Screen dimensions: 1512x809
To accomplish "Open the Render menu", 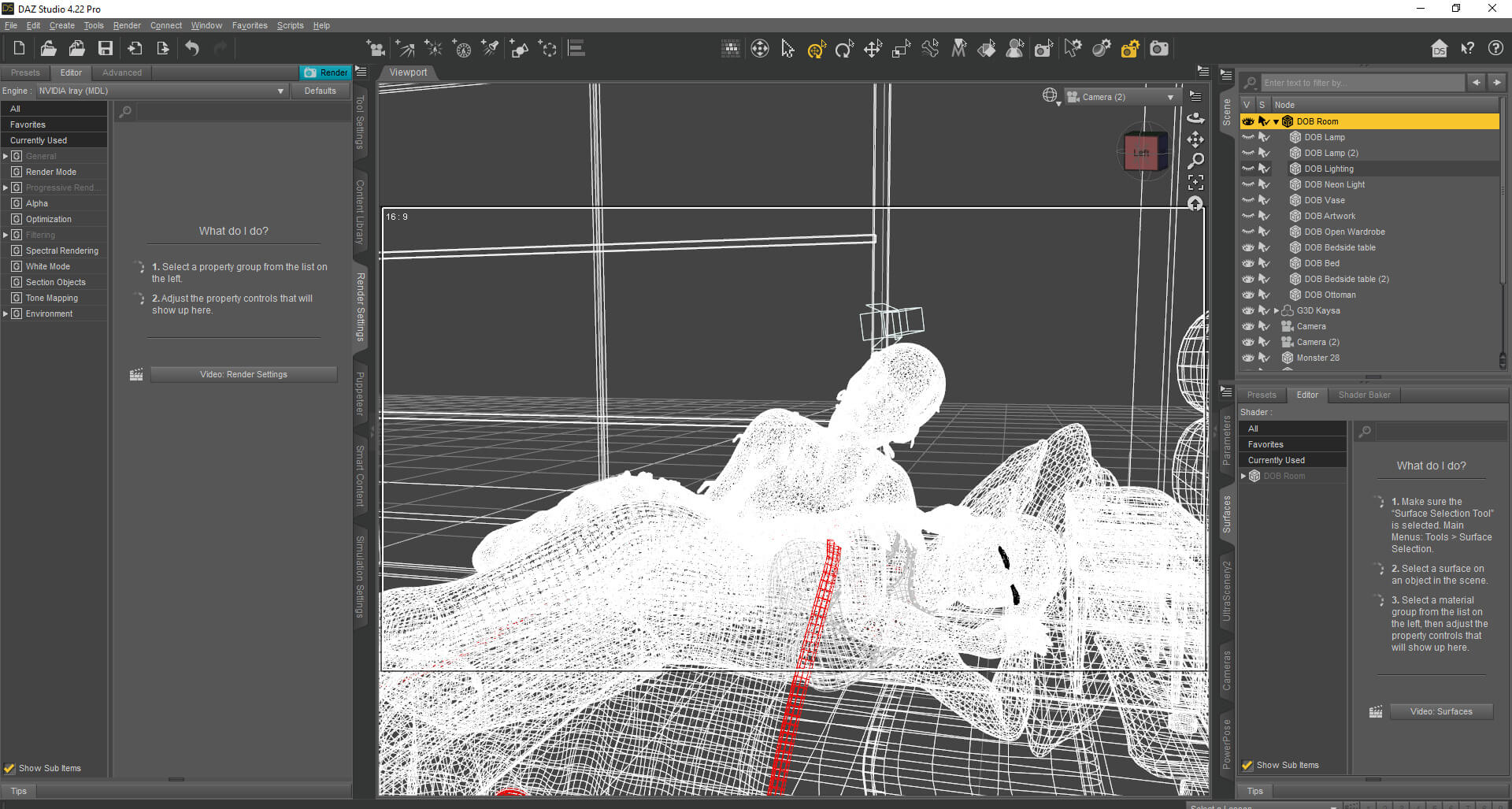I will point(127,25).
